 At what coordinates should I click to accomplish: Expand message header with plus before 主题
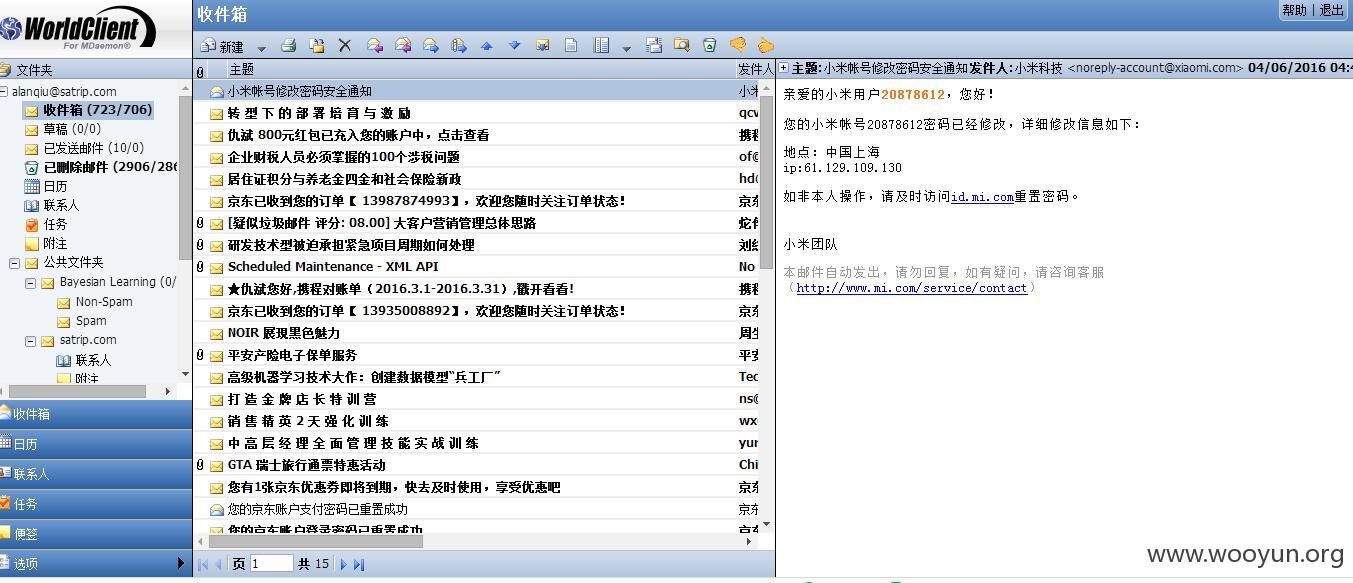(784, 68)
